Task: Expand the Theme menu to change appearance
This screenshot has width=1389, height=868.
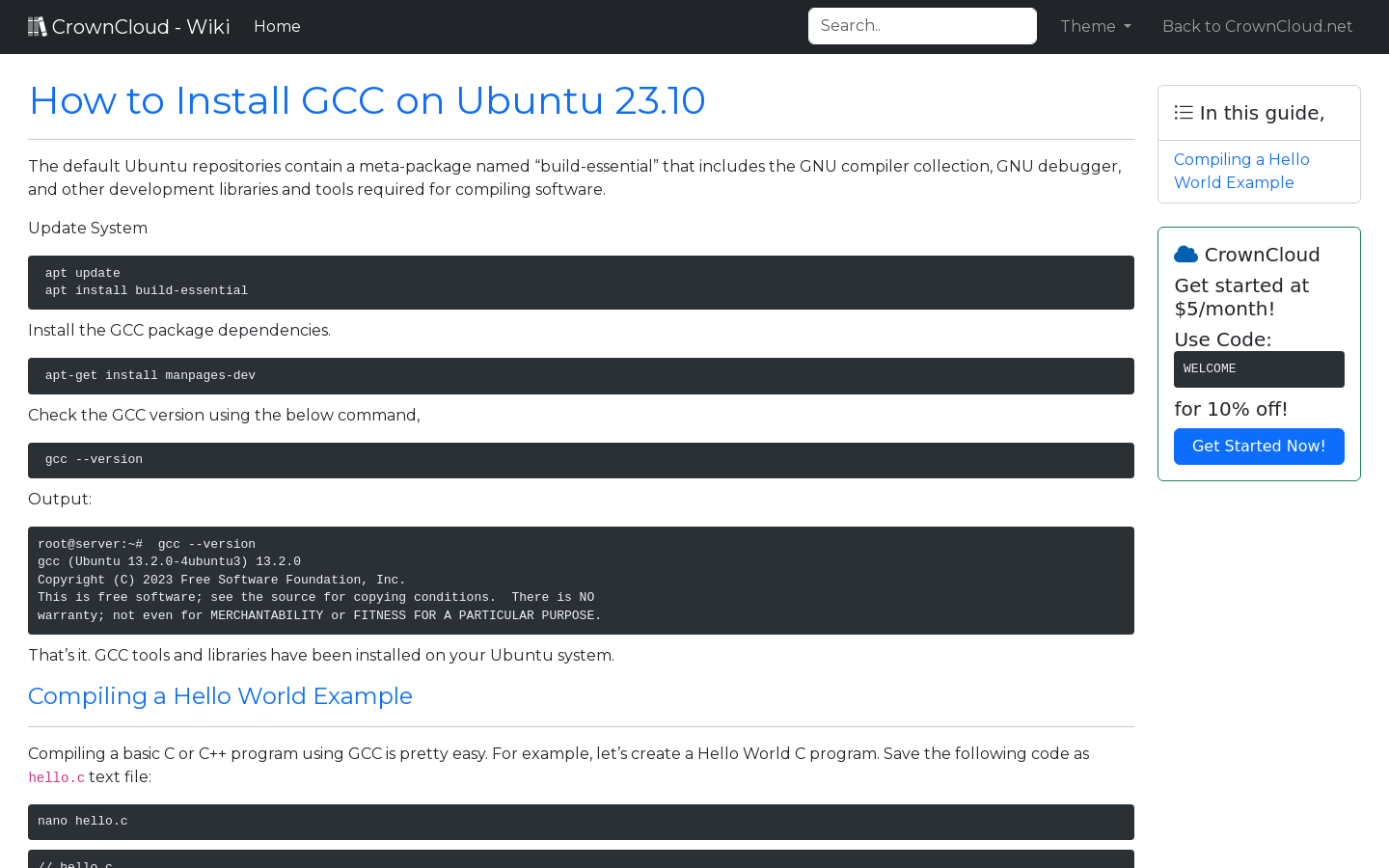Action: (1095, 26)
